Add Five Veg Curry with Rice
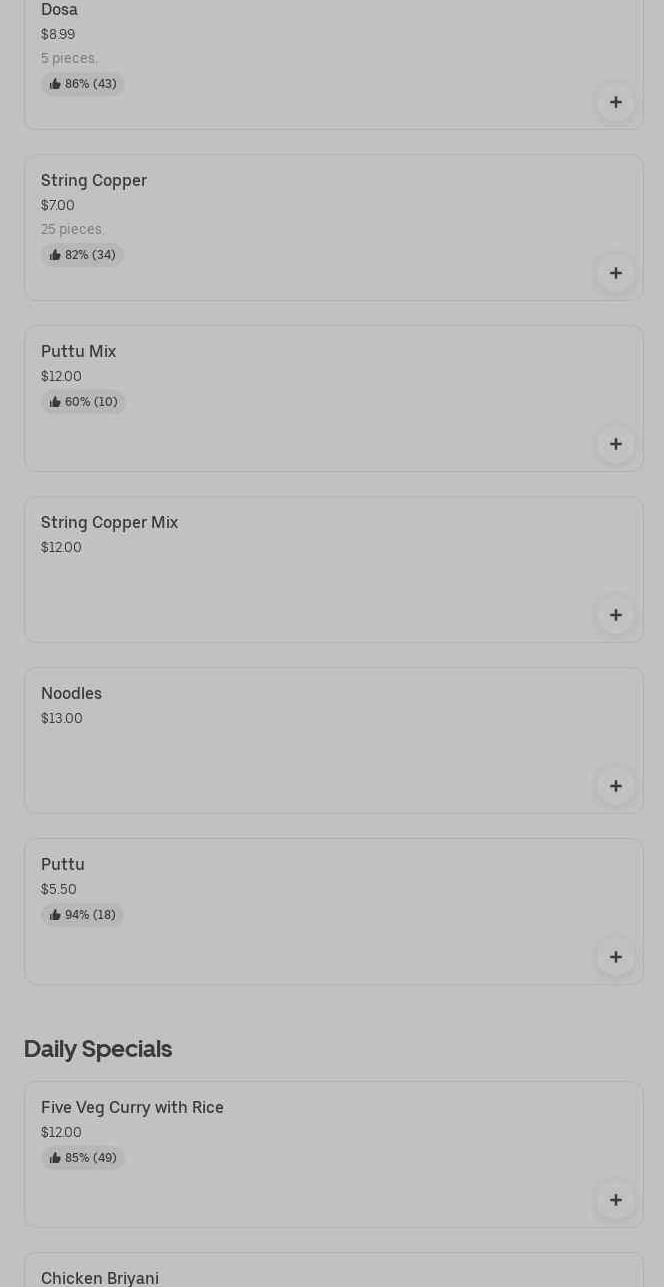 (x=615, y=1200)
